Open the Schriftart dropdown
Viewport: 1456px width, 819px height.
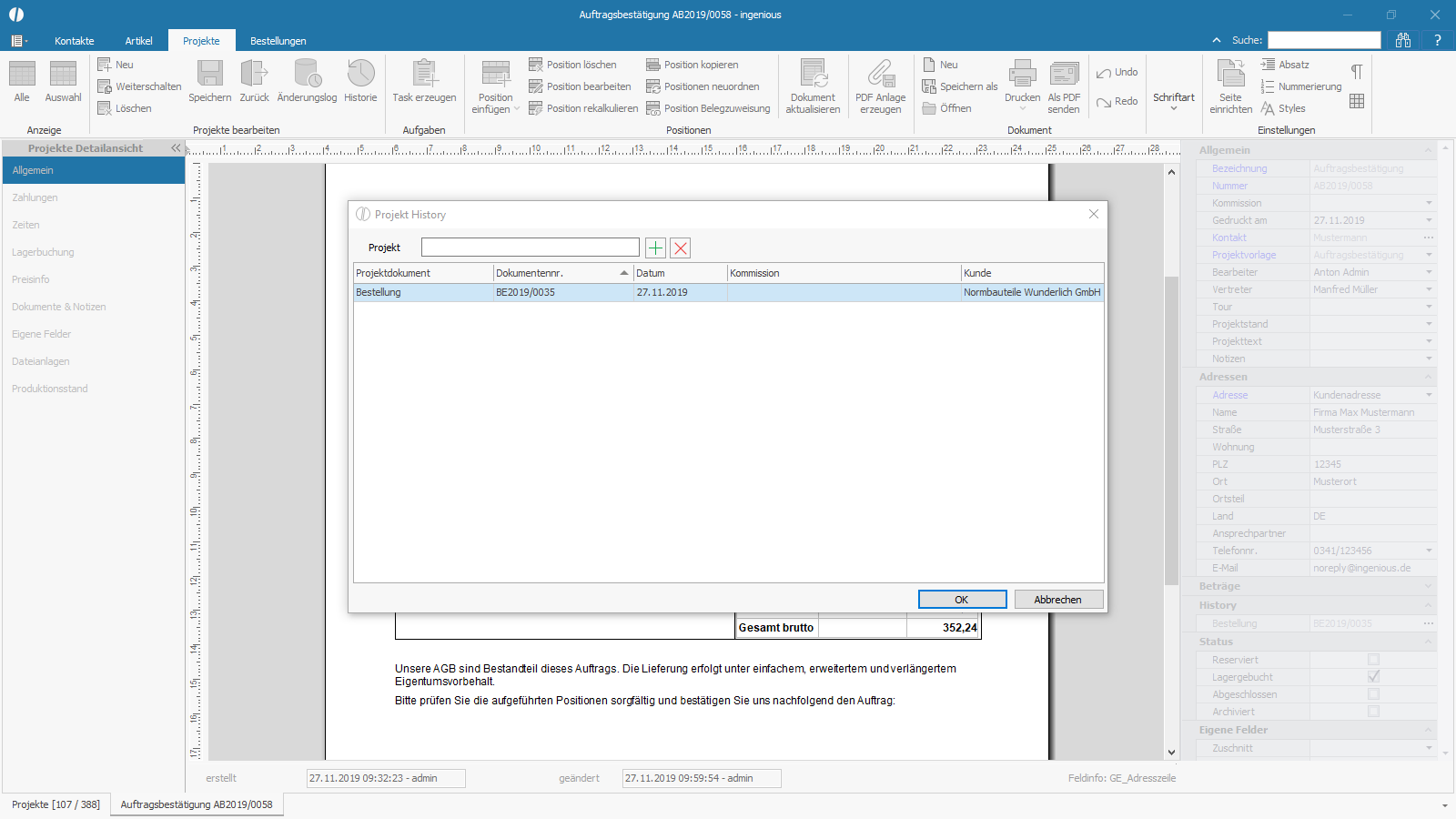[x=1174, y=101]
